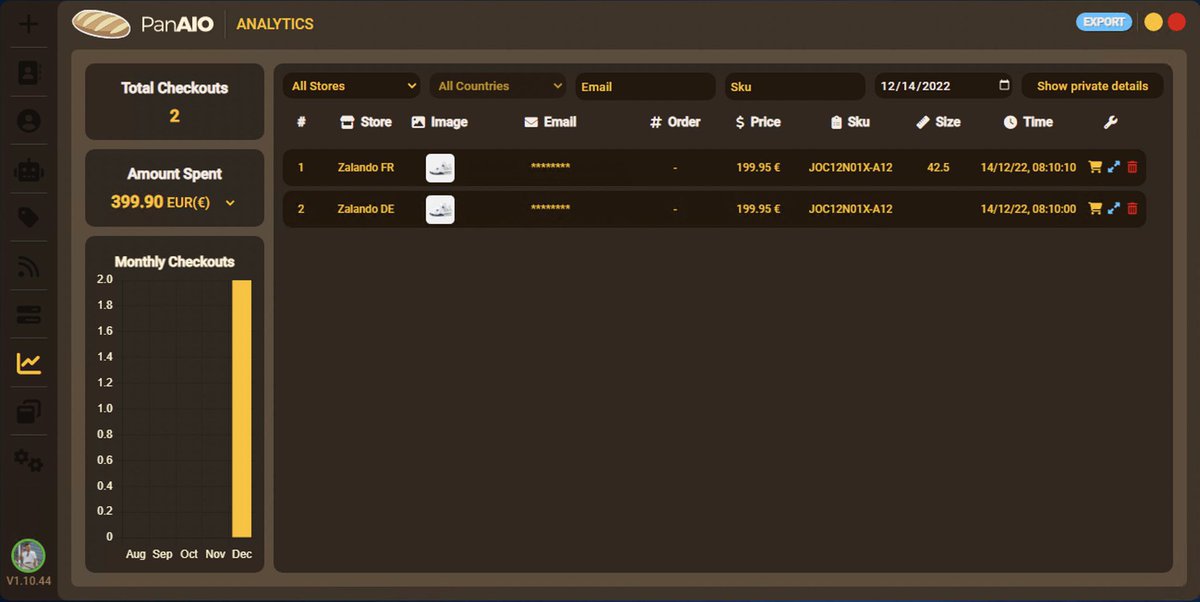Click the Zalando DE shoe thumbnail
Viewport: 1200px width, 602px height.
(x=440, y=209)
